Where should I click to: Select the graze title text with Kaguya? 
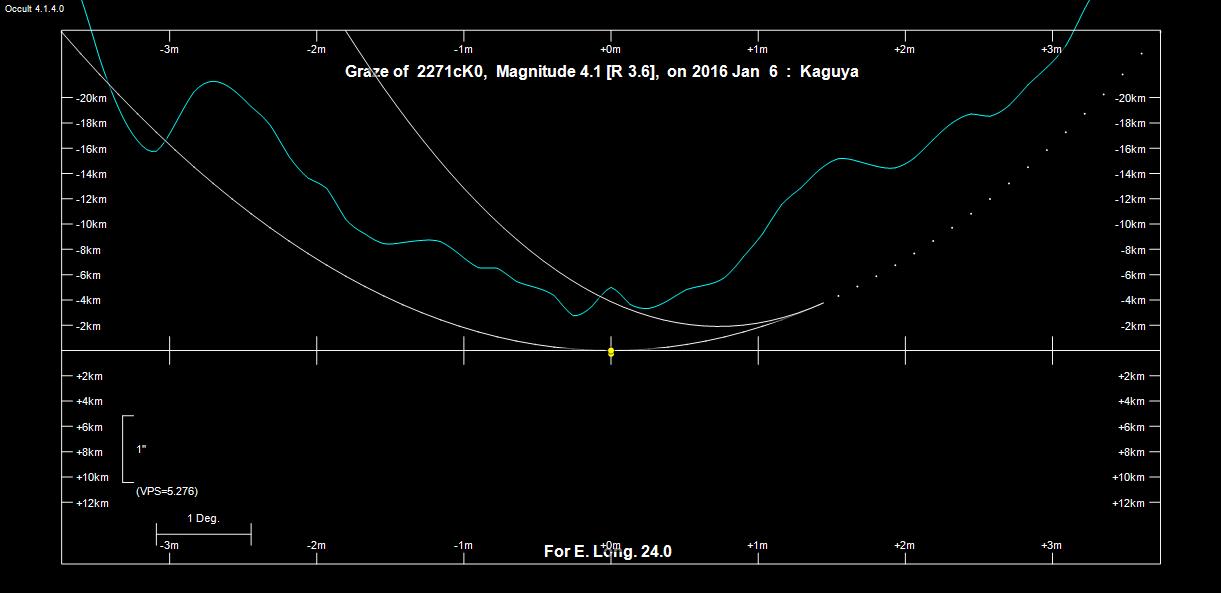click(601, 72)
